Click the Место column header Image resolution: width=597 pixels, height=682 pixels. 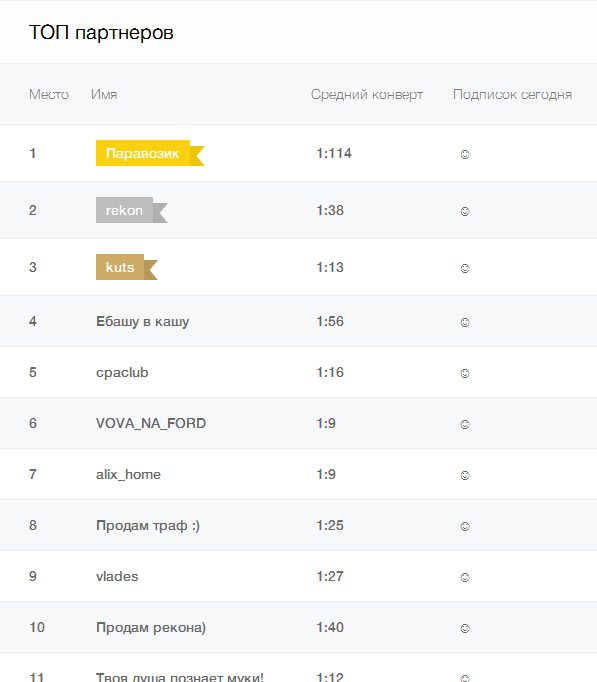click(49, 94)
